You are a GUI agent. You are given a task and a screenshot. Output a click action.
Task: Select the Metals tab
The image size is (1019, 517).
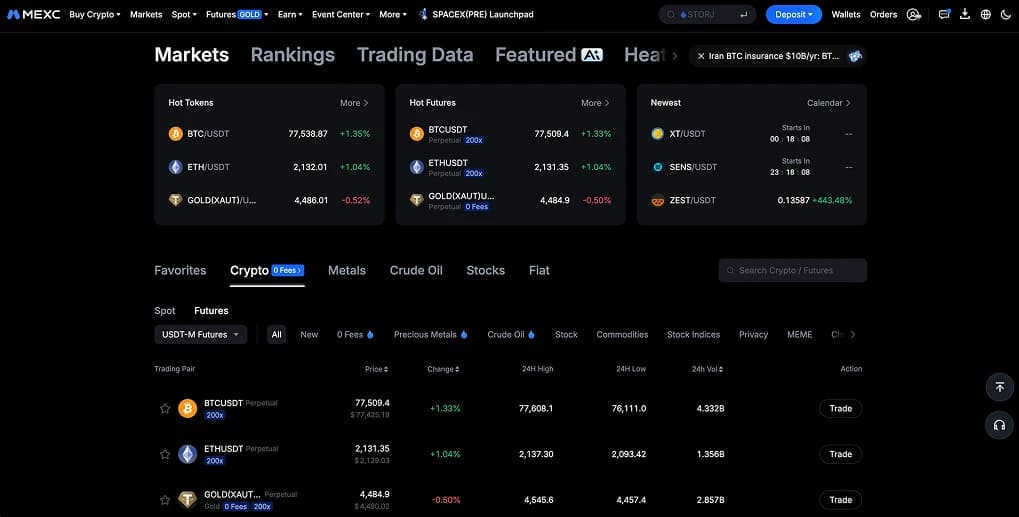pyautogui.click(x=347, y=270)
